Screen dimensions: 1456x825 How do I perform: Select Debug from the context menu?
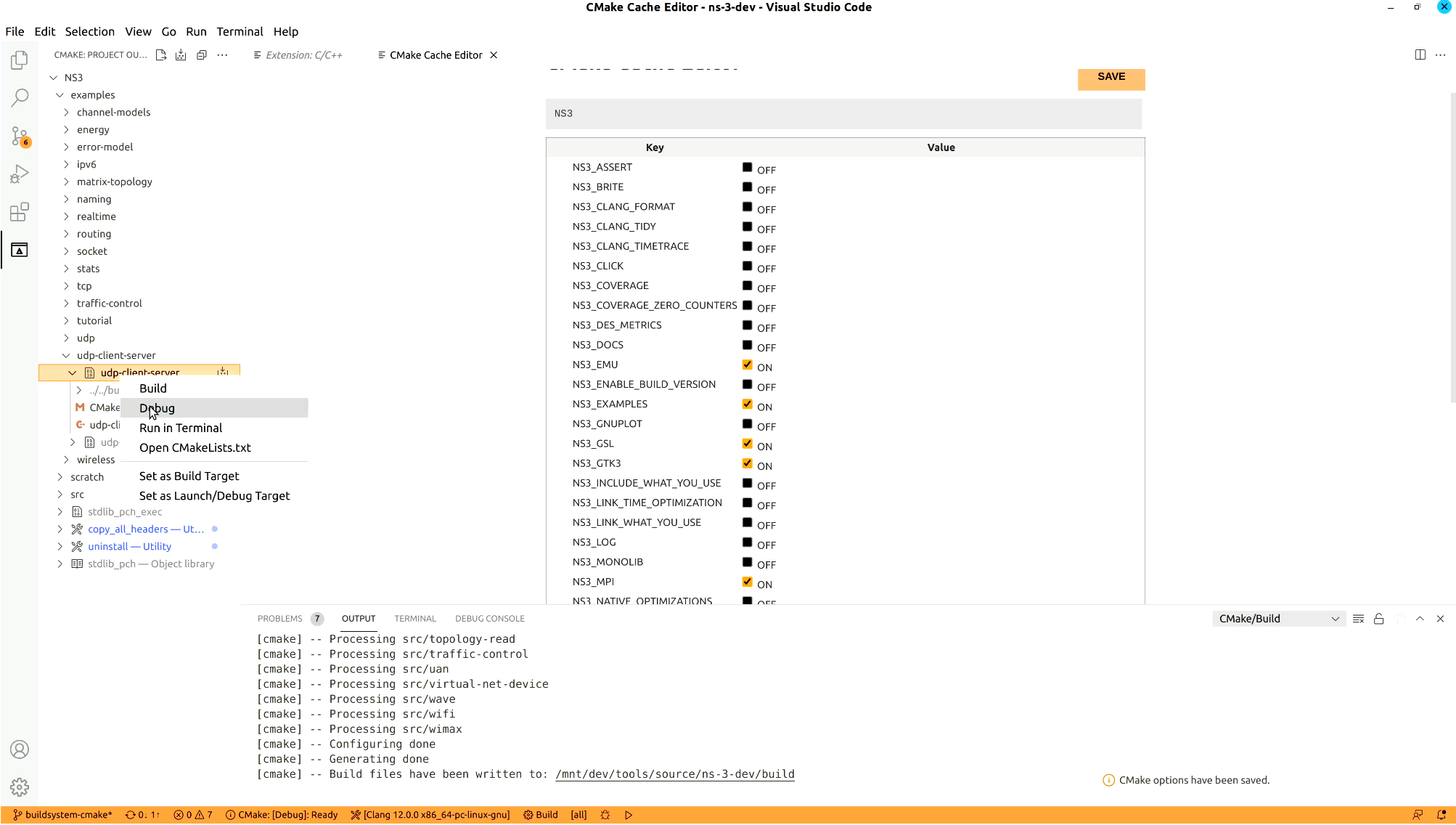click(156, 407)
